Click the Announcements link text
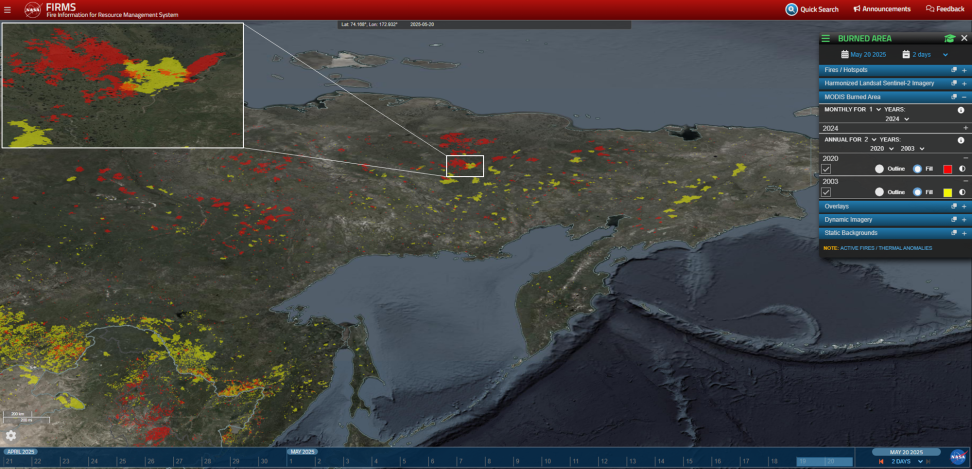Screen dimensions: 972x469 pos(886,9)
